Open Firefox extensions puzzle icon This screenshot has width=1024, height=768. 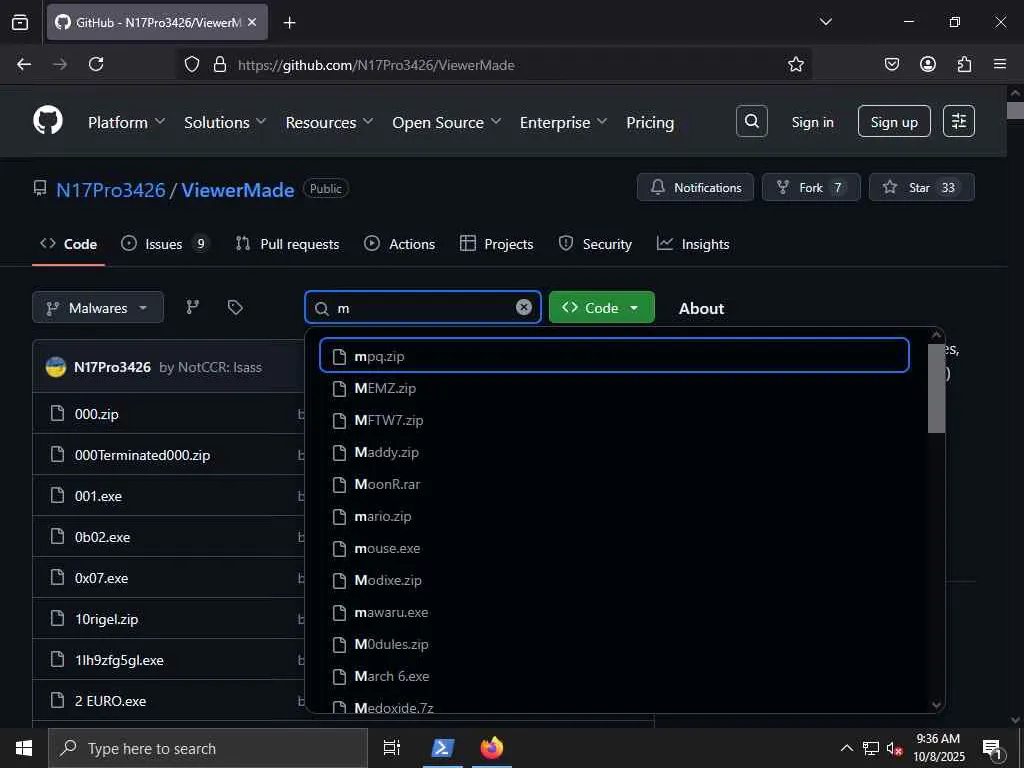[x=964, y=64]
